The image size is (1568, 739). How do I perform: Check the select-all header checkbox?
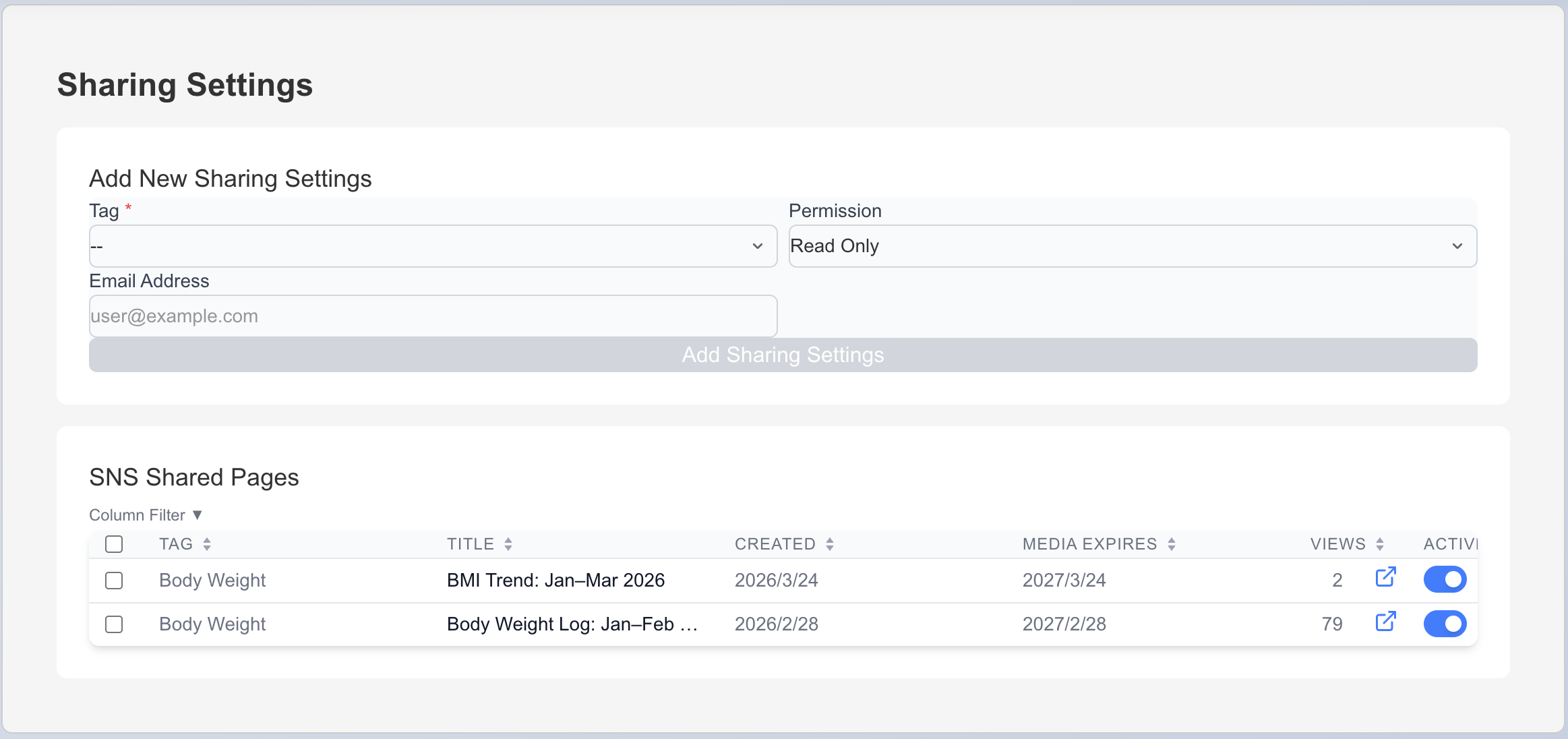coord(114,544)
